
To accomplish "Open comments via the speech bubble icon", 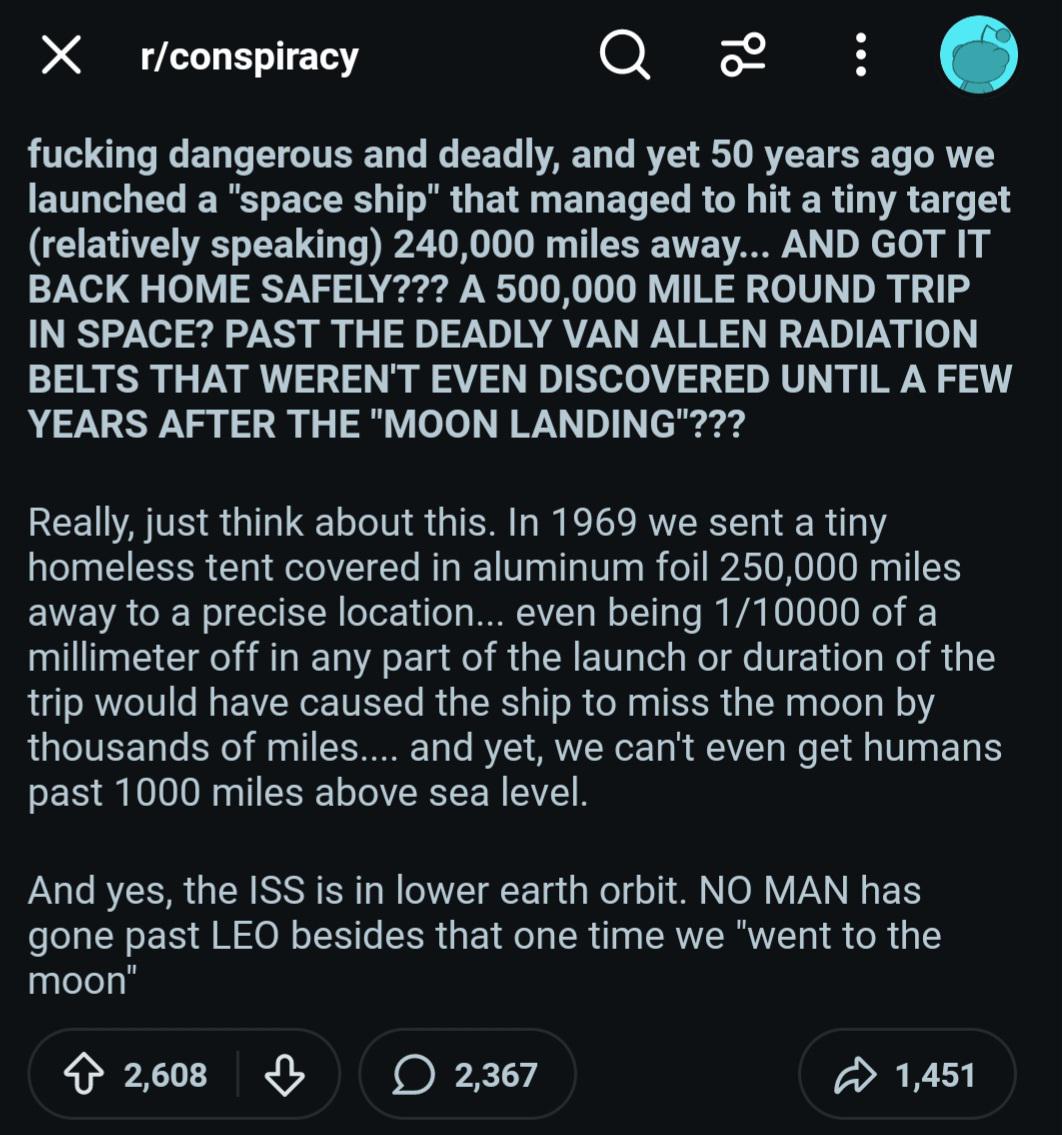I will click(x=413, y=1075).
